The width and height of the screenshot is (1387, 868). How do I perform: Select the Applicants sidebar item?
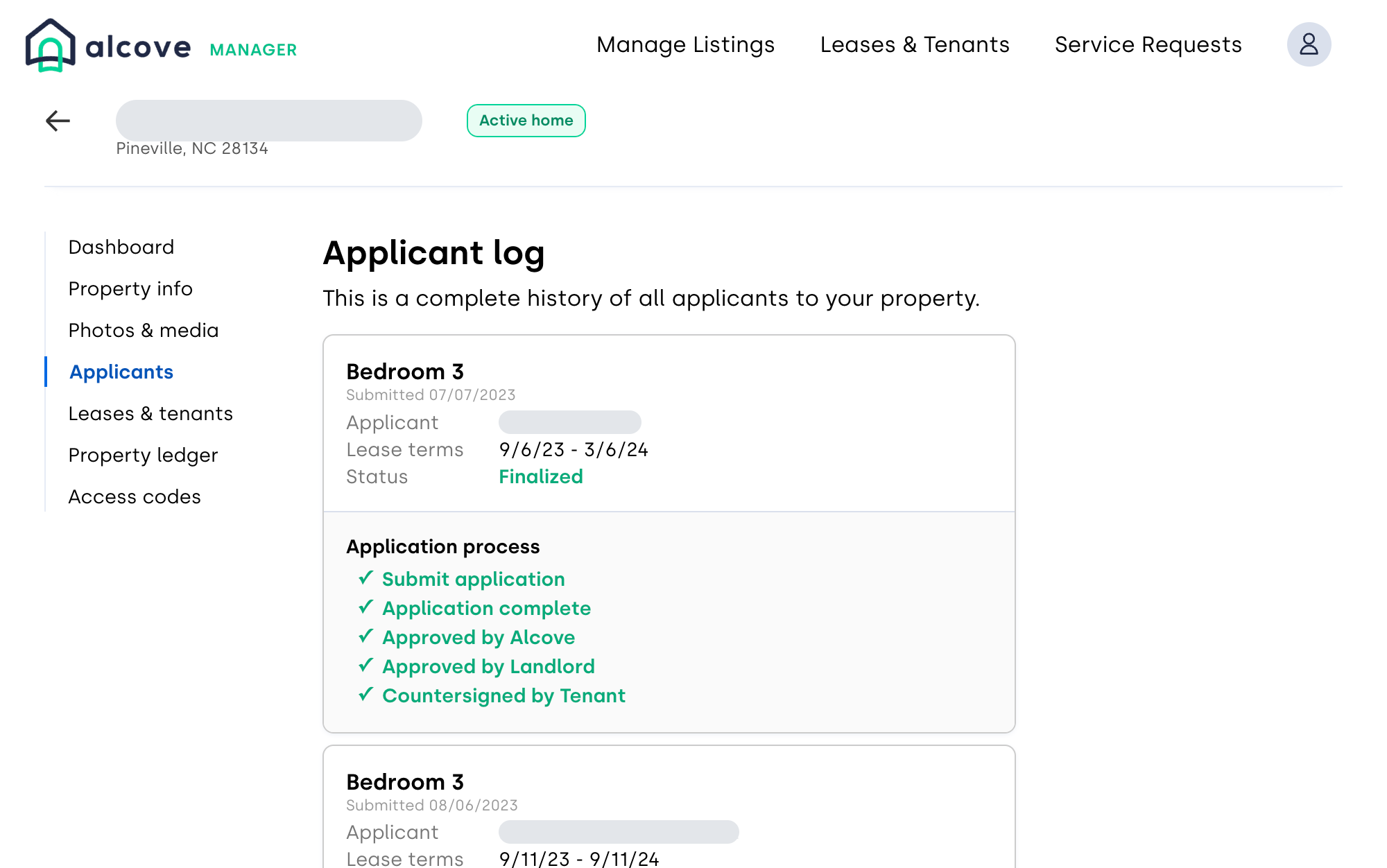pos(121,372)
